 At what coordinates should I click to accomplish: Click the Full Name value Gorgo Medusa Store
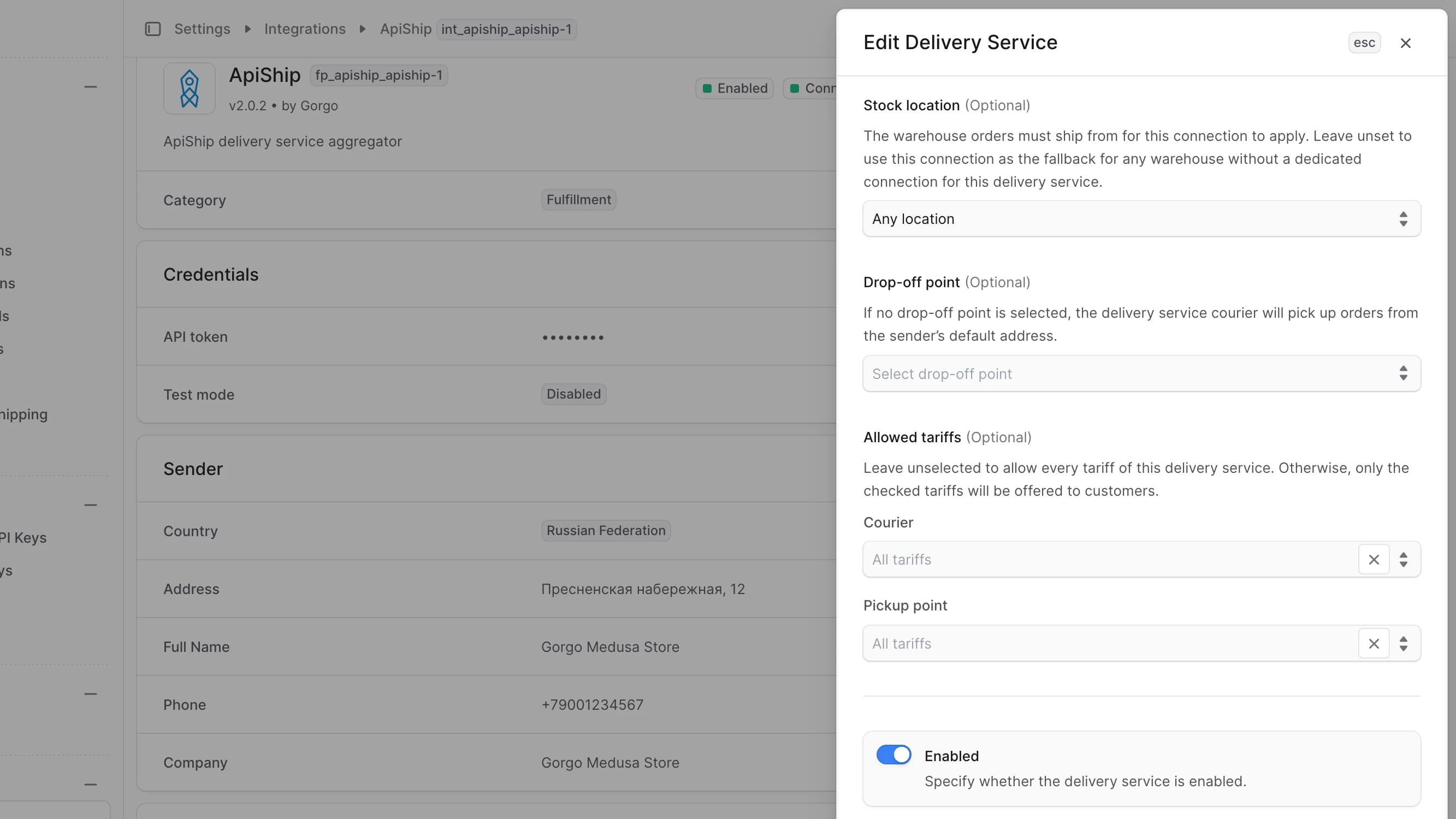(610, 646)
